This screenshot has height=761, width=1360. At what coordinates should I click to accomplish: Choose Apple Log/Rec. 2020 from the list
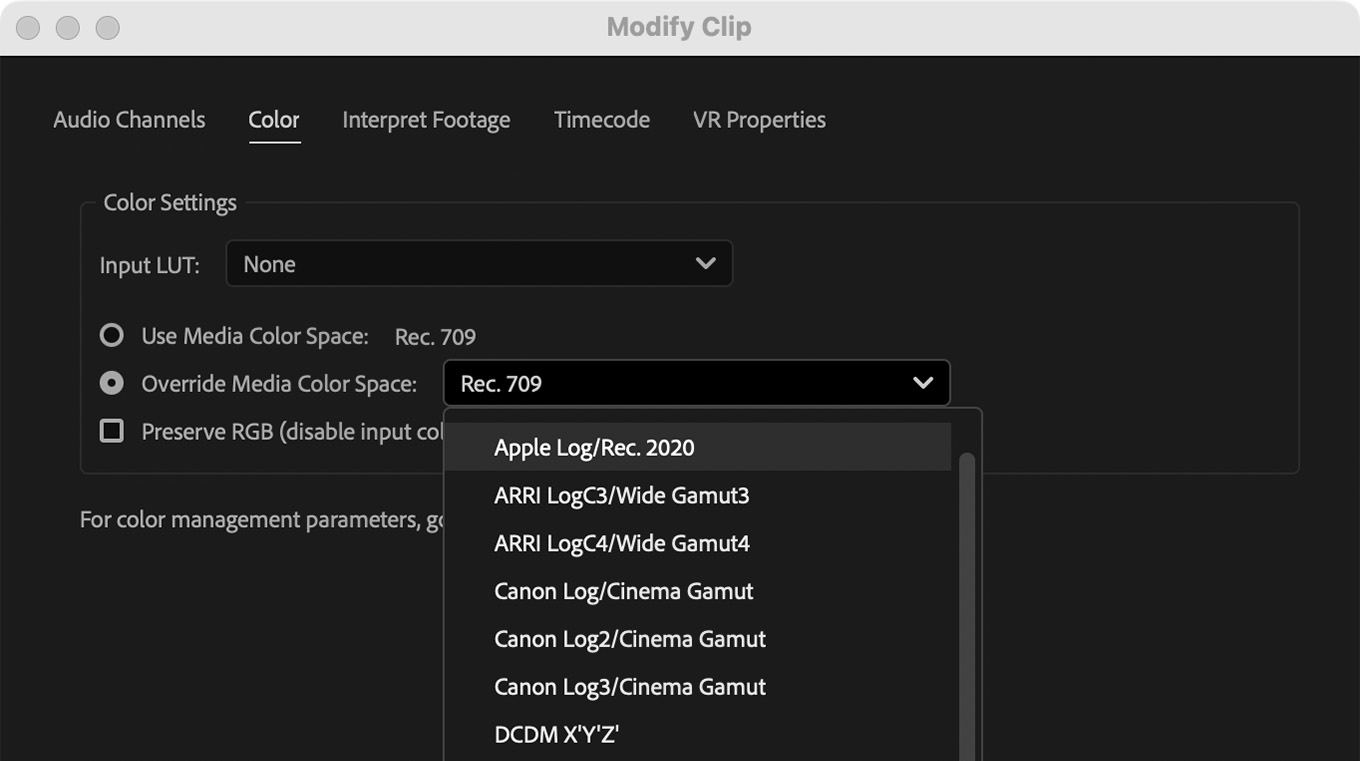click(594, 448)
